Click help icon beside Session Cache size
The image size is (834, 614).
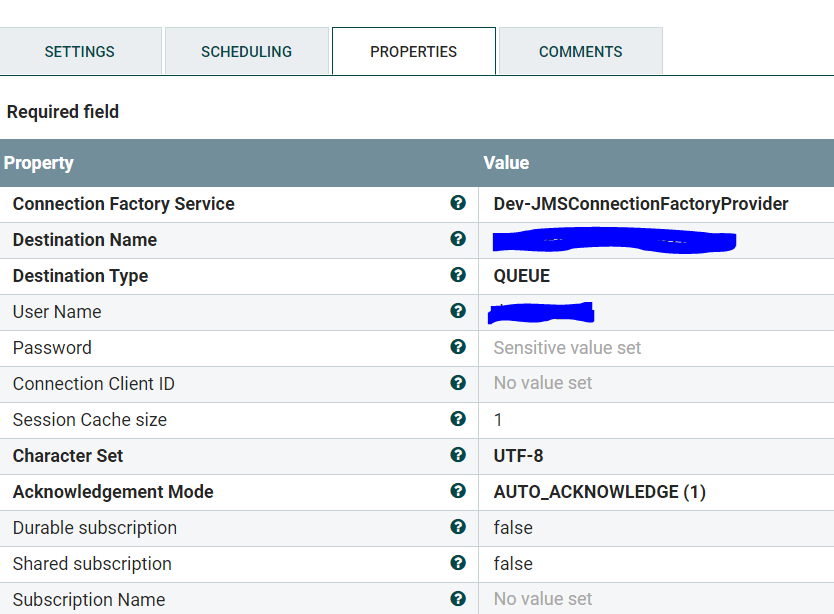458,419
